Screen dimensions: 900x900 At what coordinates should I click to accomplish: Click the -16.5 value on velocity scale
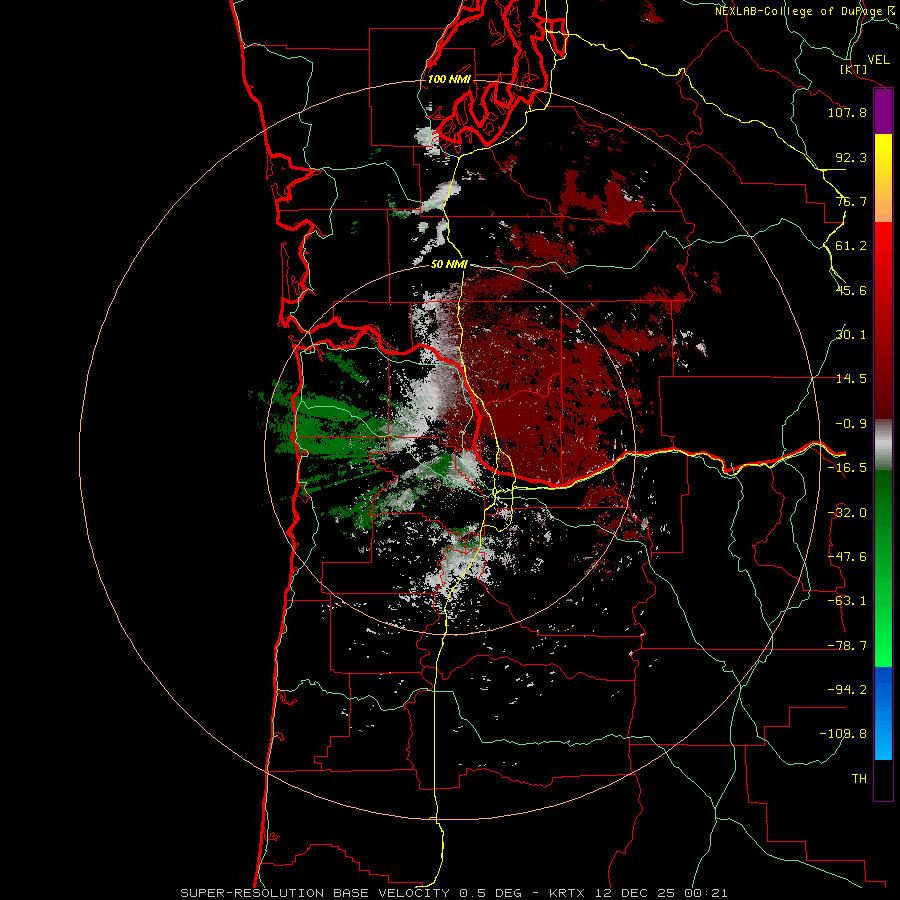[x=847, y=468]
